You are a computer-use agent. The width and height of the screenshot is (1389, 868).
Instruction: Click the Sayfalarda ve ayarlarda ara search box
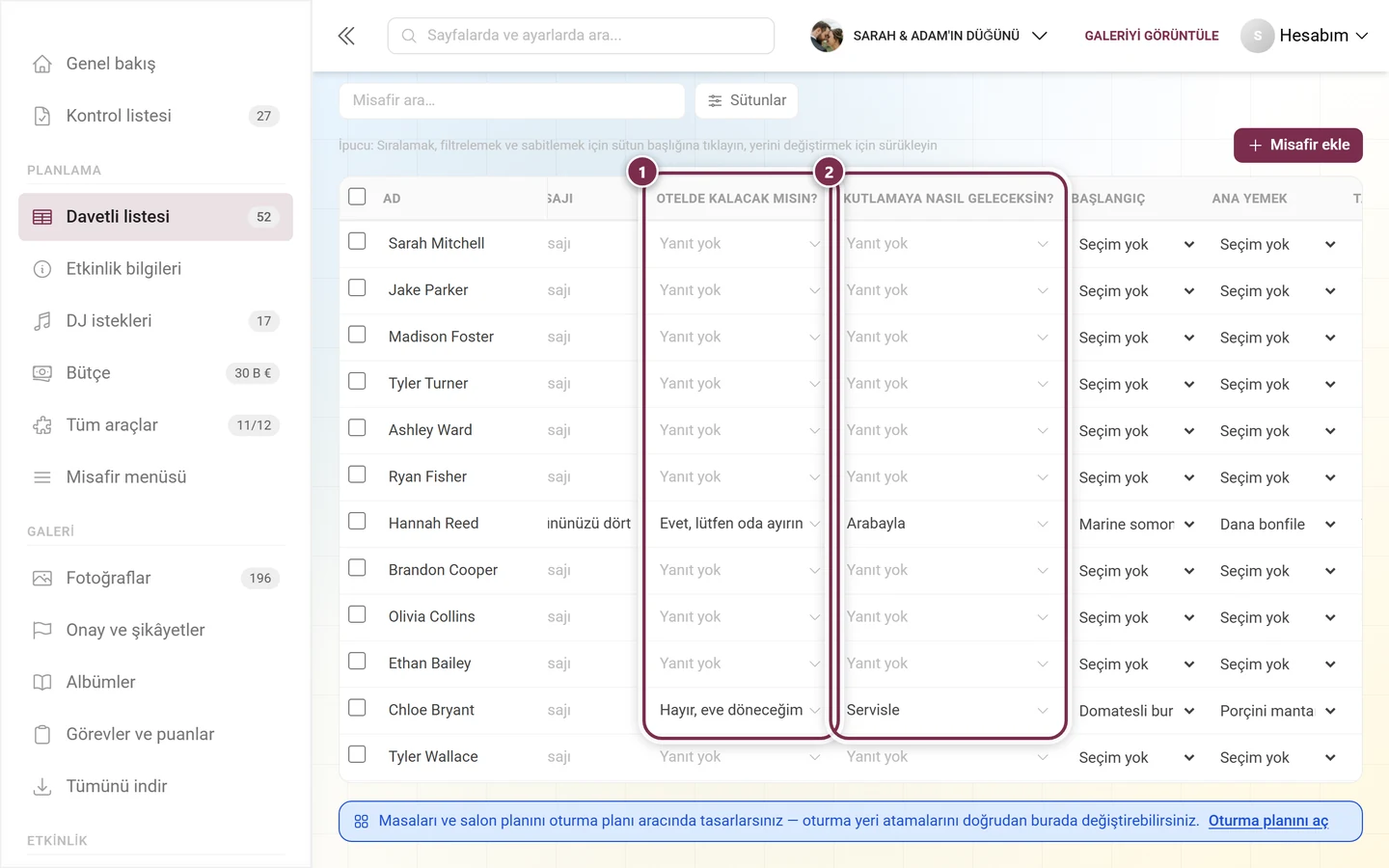(581, 36)
